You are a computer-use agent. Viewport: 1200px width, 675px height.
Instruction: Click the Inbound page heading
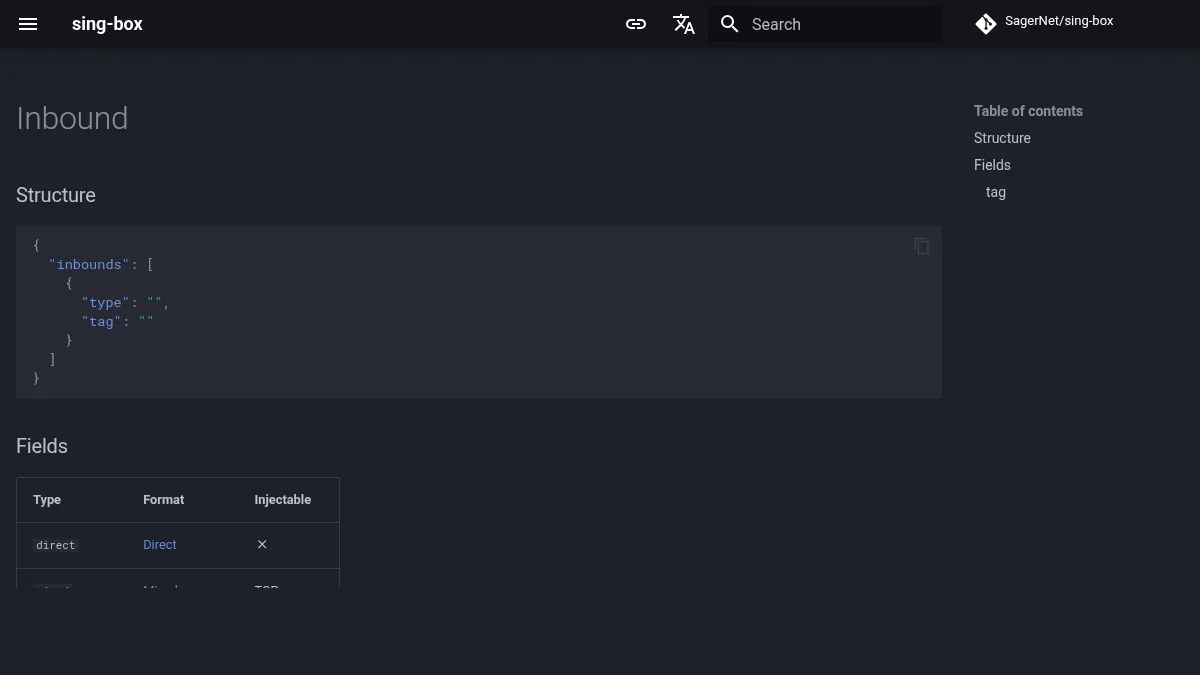[x=72, y=118]
